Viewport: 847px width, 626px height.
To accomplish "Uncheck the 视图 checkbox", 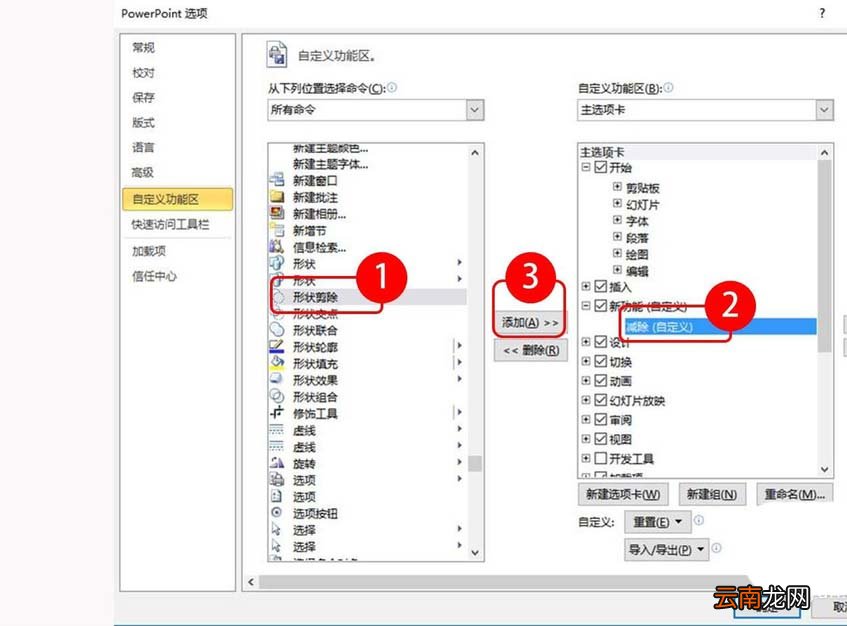I will (601, 439).
